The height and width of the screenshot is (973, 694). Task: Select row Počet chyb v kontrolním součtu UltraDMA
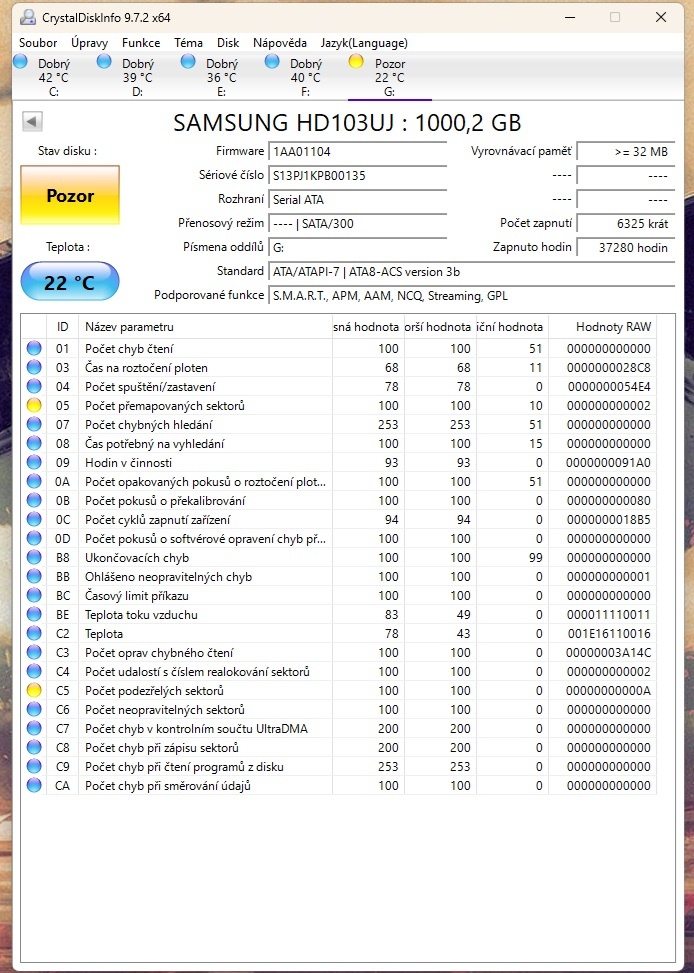[x=339, y=729]
